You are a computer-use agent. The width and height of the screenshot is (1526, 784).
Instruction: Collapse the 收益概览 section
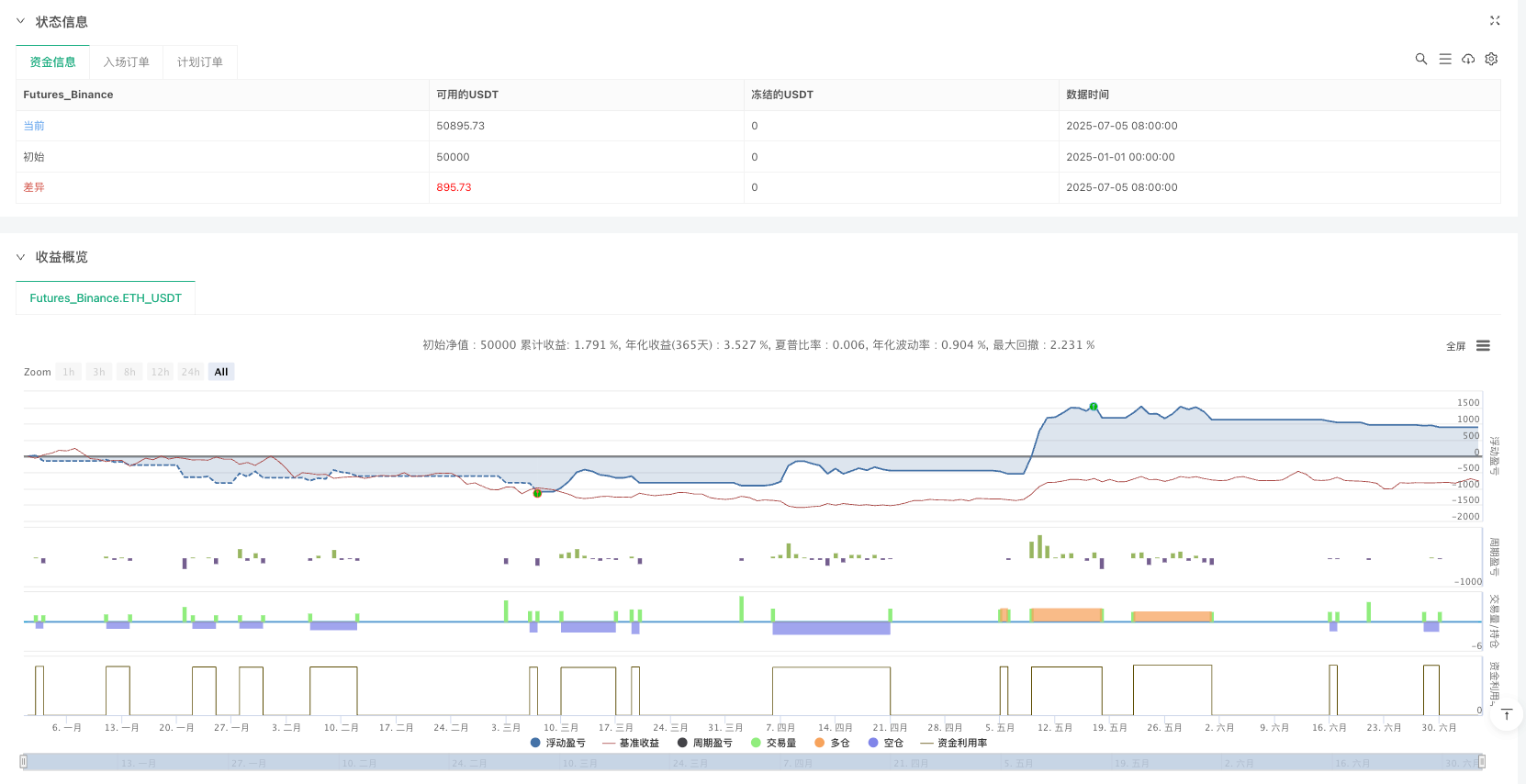pos(21,257)
